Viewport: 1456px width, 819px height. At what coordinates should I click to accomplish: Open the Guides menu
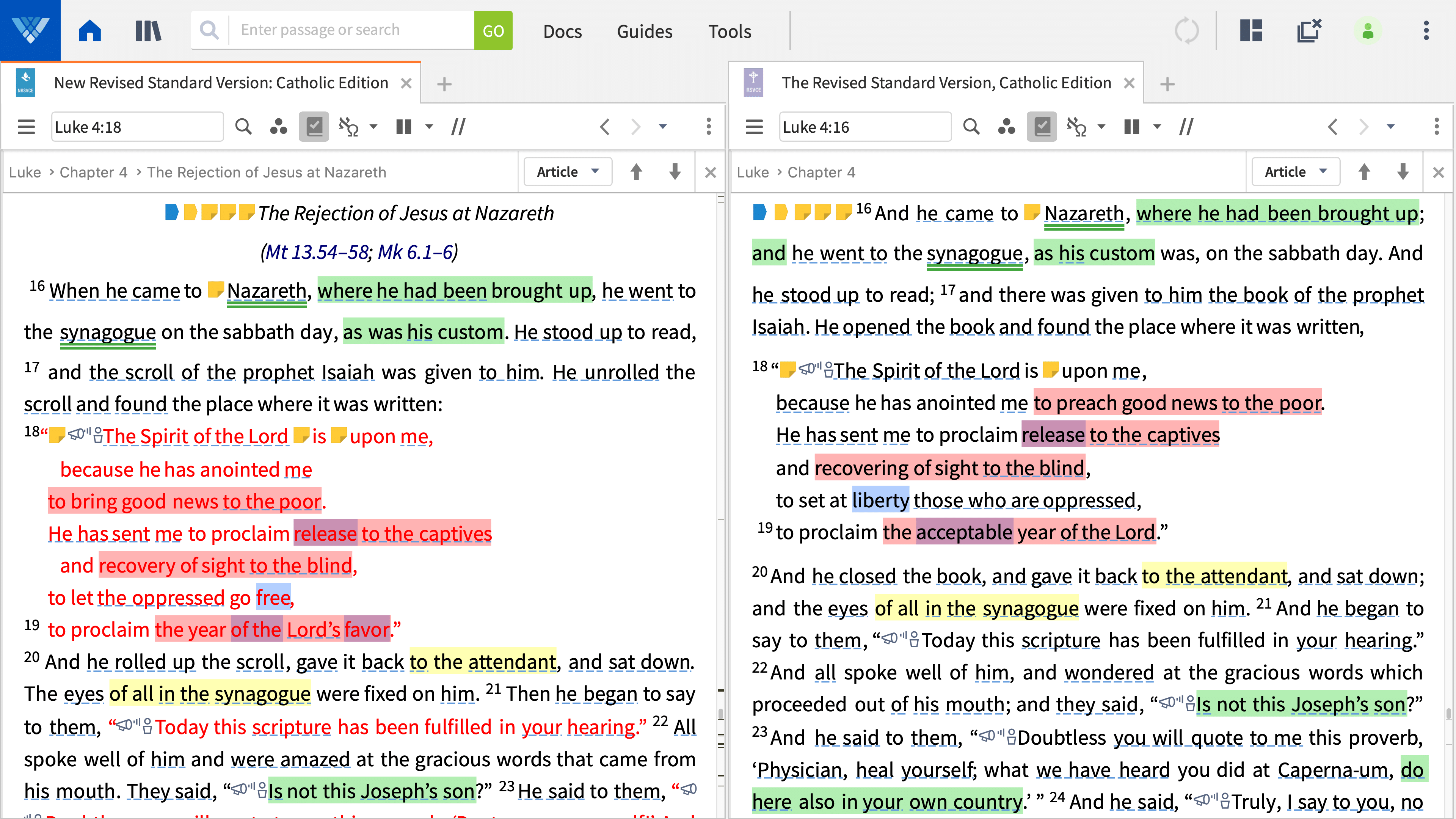click(x=644, y=31)
